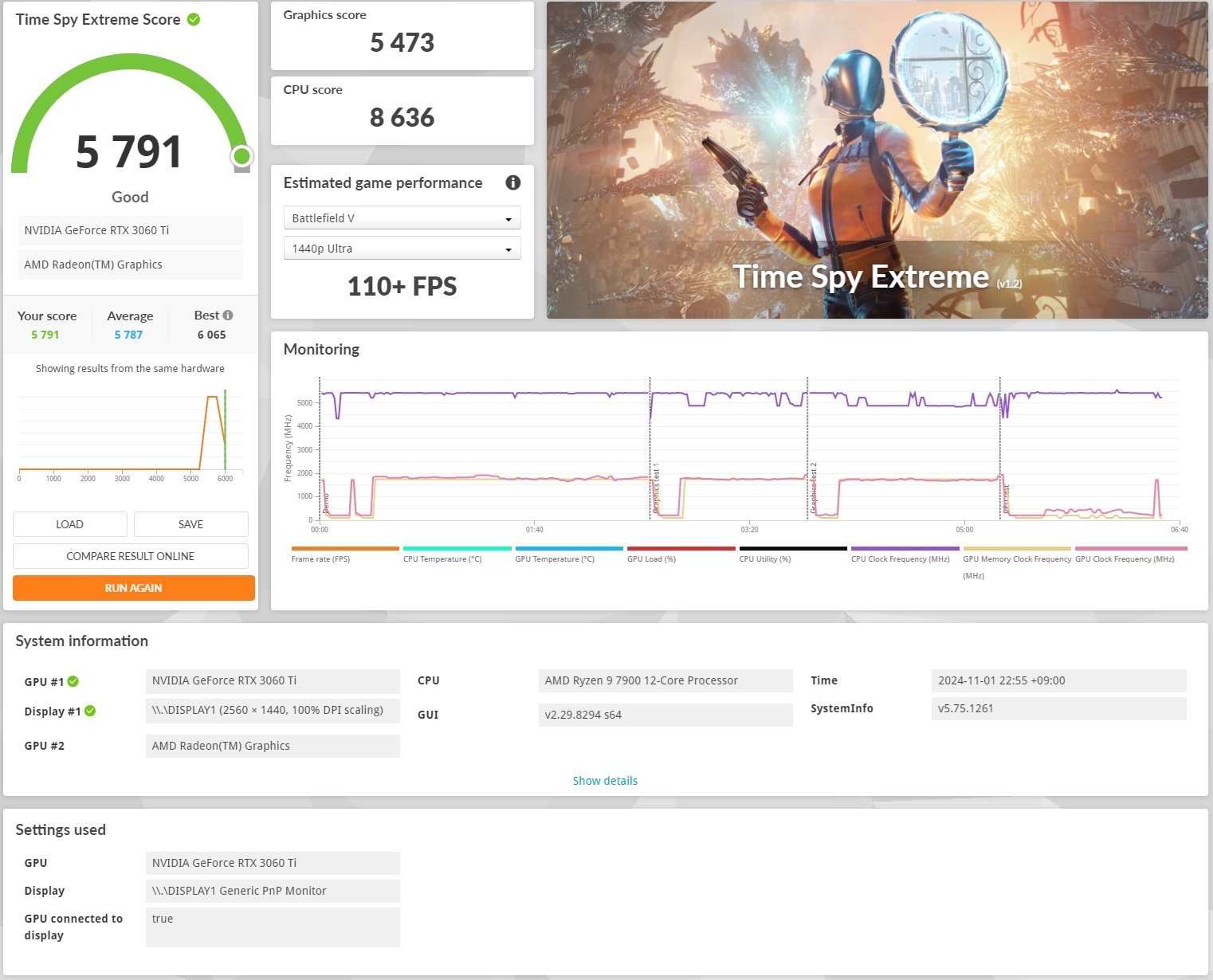Screen dimensions: 1213x980
Task: Click NVIDIA GeForce RTX 3060 Ti under the gauge
Action: tap(131, 230)
